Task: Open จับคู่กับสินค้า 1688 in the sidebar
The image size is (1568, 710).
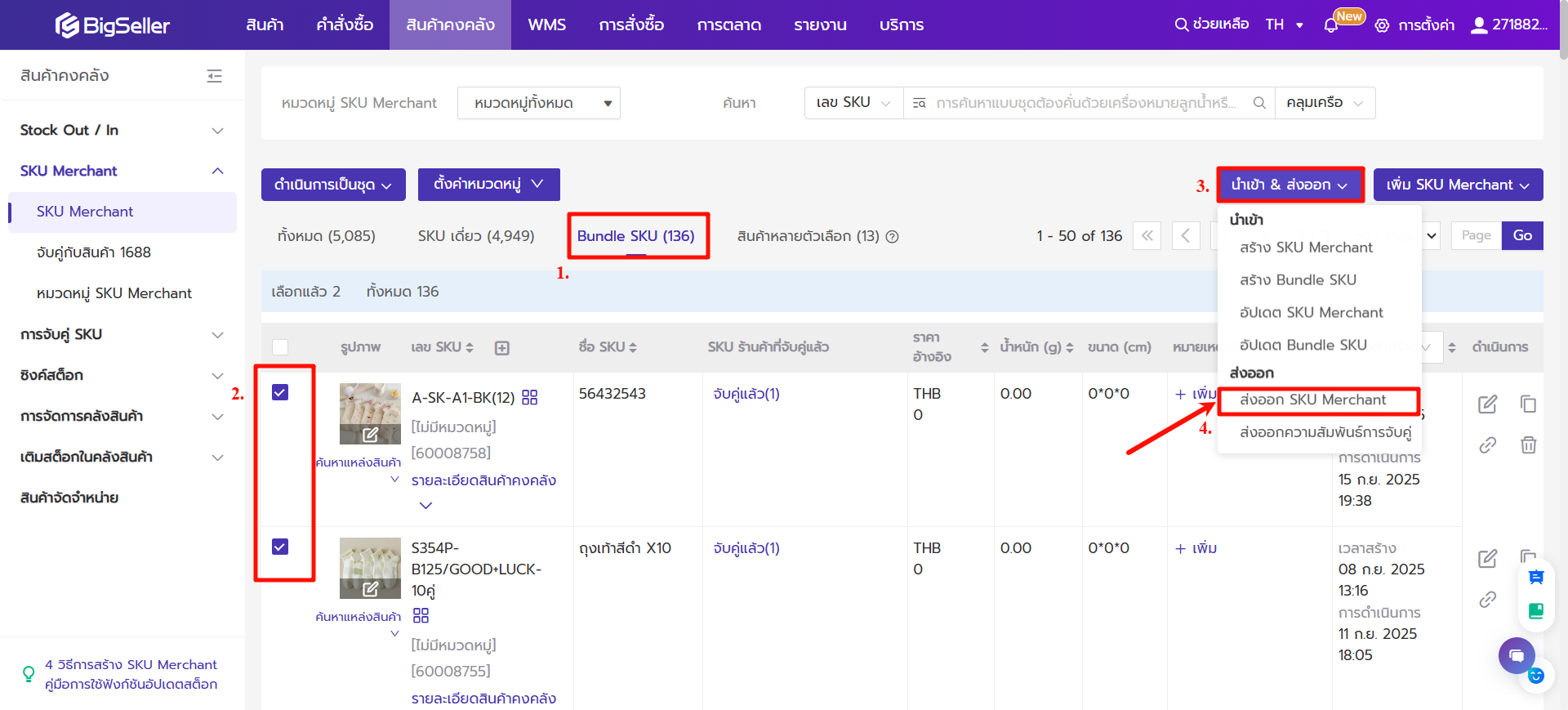Action: (94, 252)
